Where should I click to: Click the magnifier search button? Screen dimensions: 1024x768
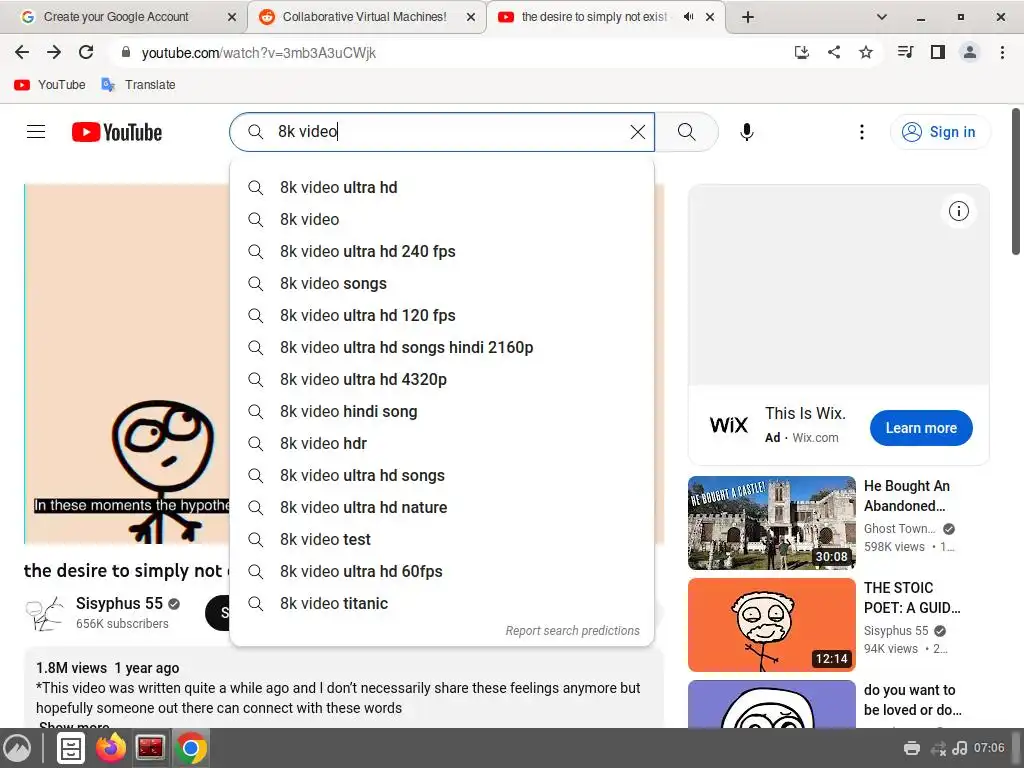tap(686, 132)
